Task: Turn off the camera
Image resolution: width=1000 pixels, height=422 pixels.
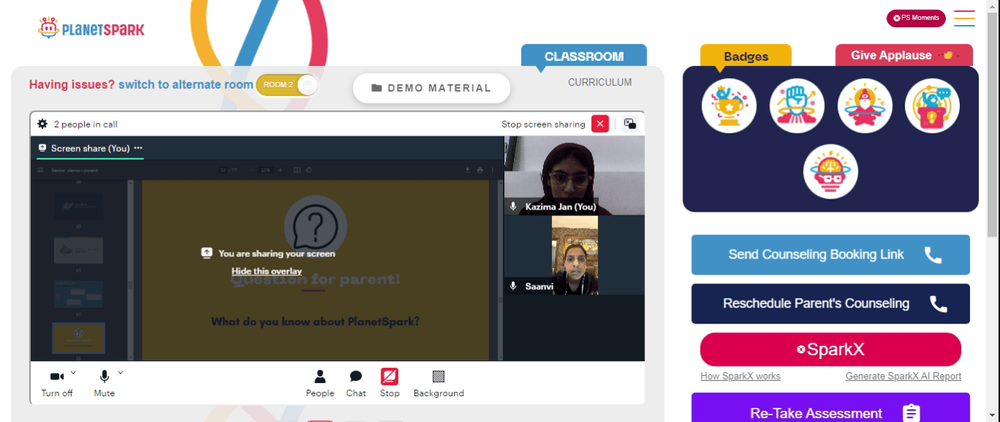Action: (x=57, y=384)
